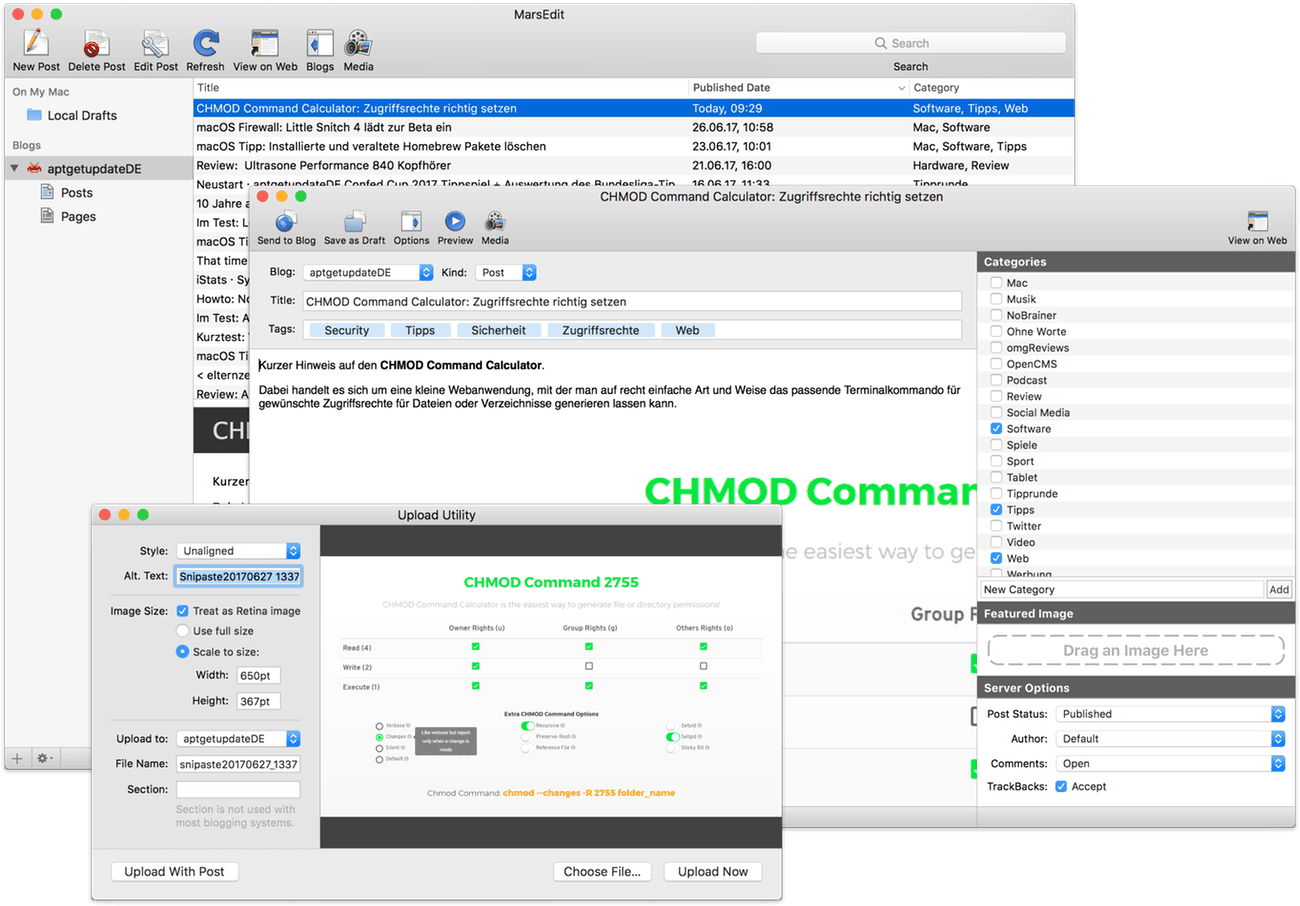The width and height of the screenshot is (1300, 906).
Task: Click the Width field showing 650pt
Action: point(258,676)
